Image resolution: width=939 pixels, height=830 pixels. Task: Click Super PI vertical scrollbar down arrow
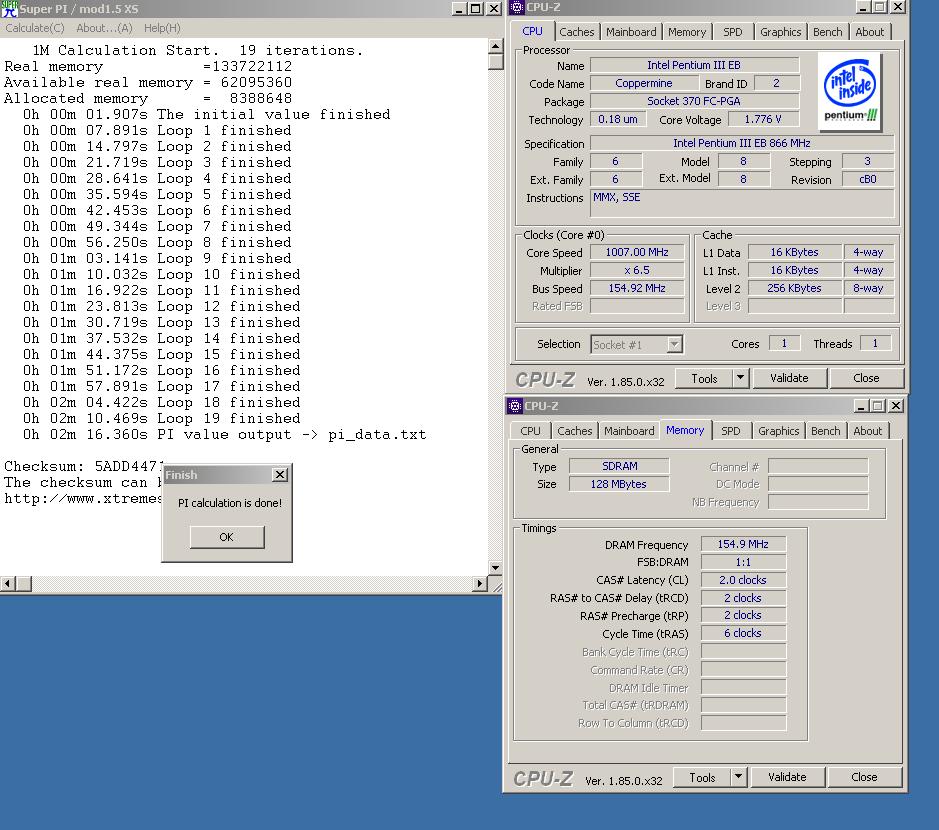pyautogui.click(x=495, y=568)
